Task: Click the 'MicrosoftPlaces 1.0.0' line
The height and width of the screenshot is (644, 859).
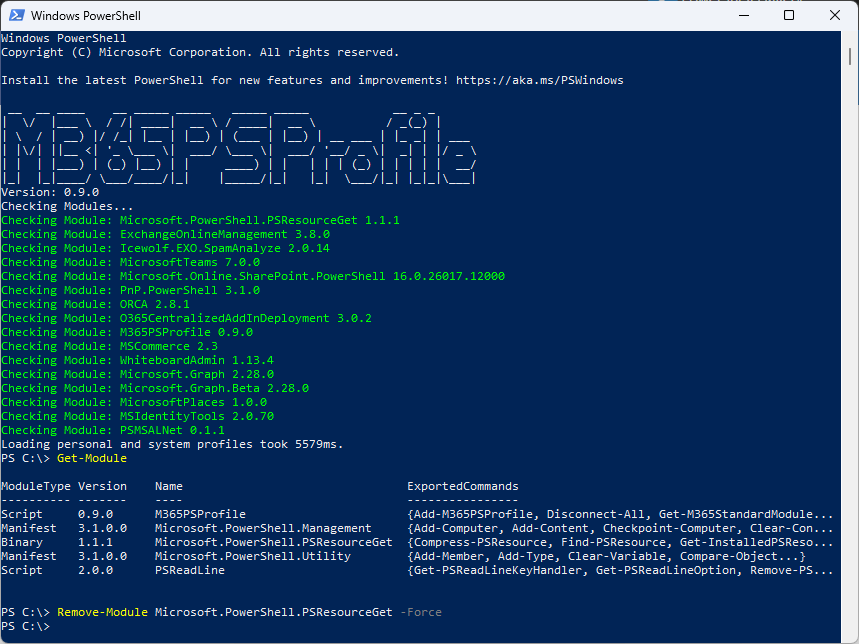Action: pyautogui.click(x=134, y=402)
